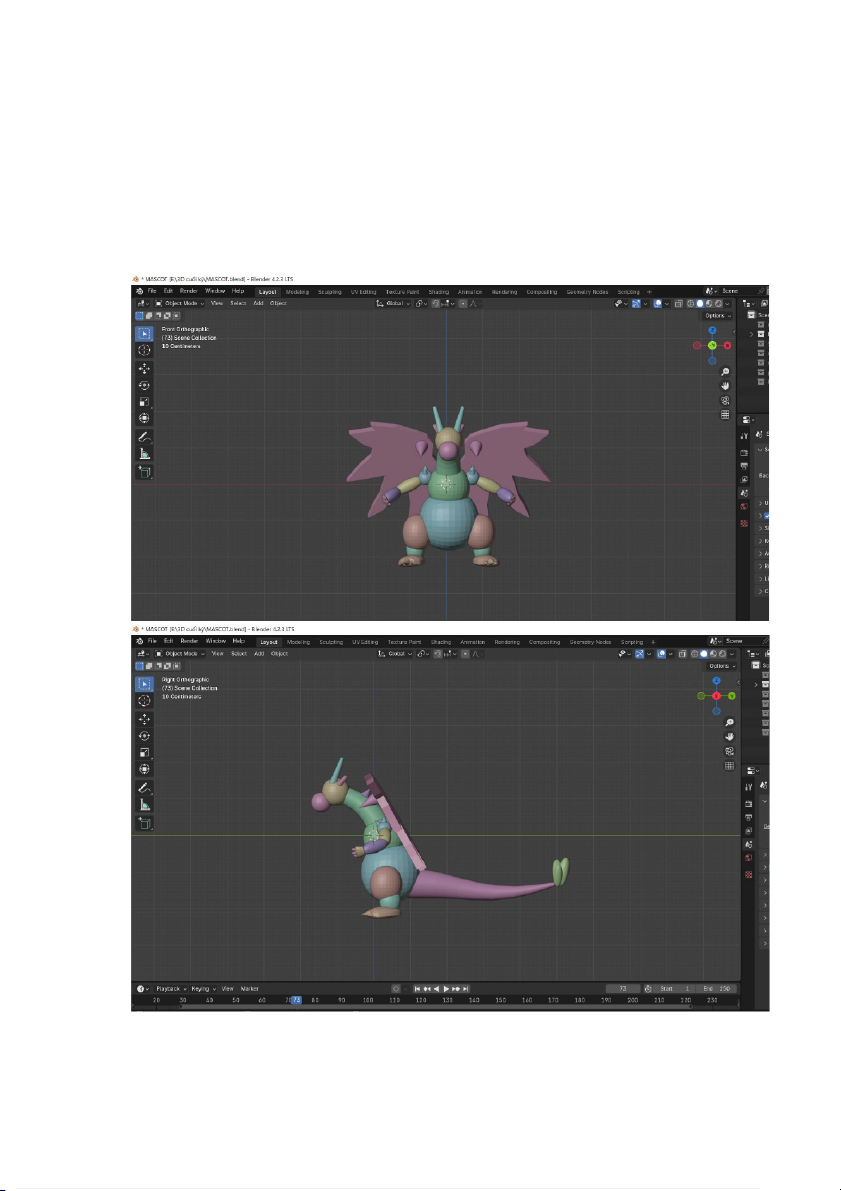Click the End frame field in timeline

718,989
